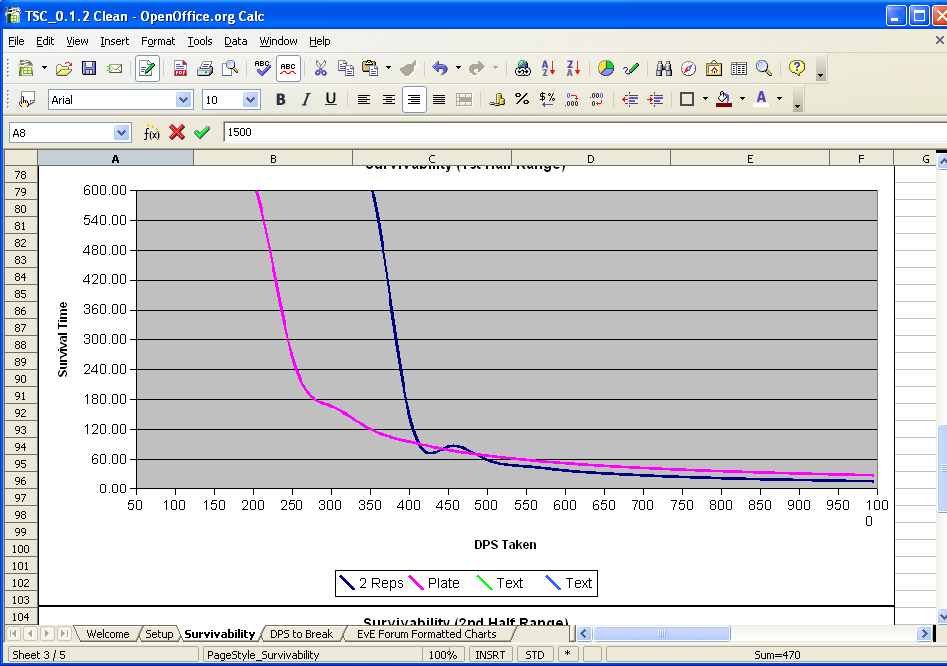Switch to the DPS to Break sheet tab

pos(301,634)
